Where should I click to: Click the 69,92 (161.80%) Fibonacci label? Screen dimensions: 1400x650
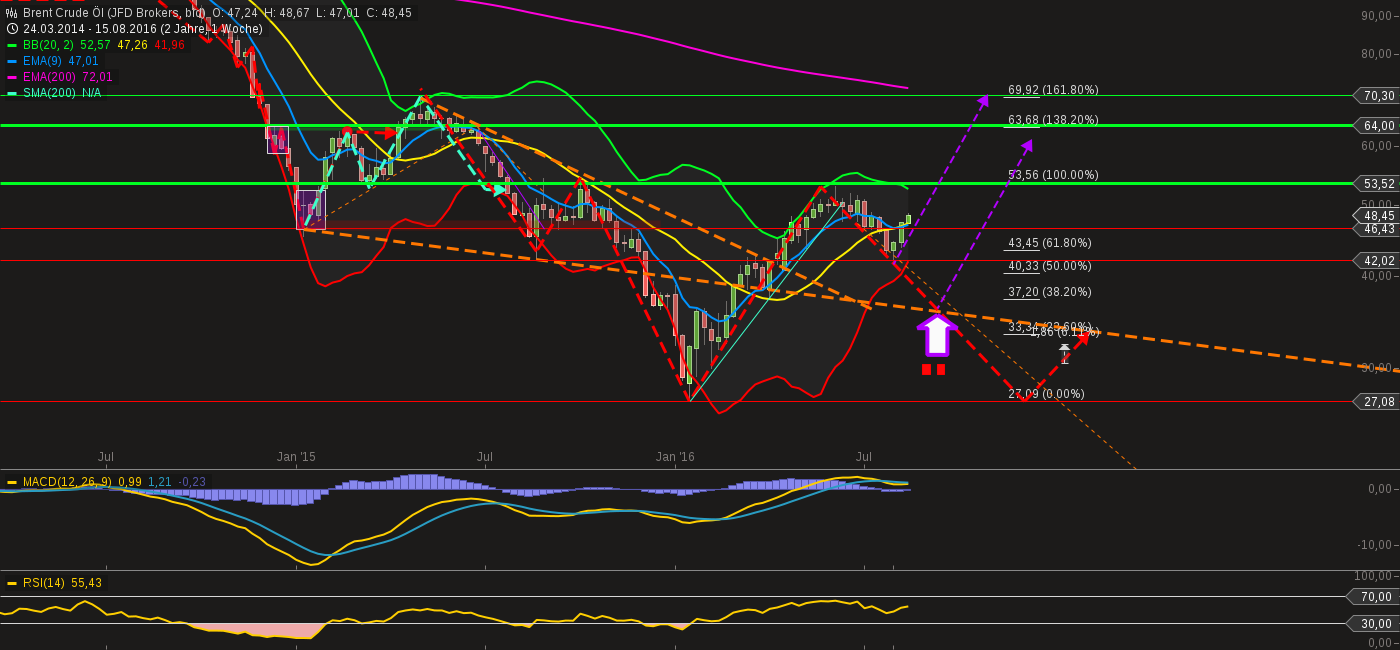(x=1053, y=90)
